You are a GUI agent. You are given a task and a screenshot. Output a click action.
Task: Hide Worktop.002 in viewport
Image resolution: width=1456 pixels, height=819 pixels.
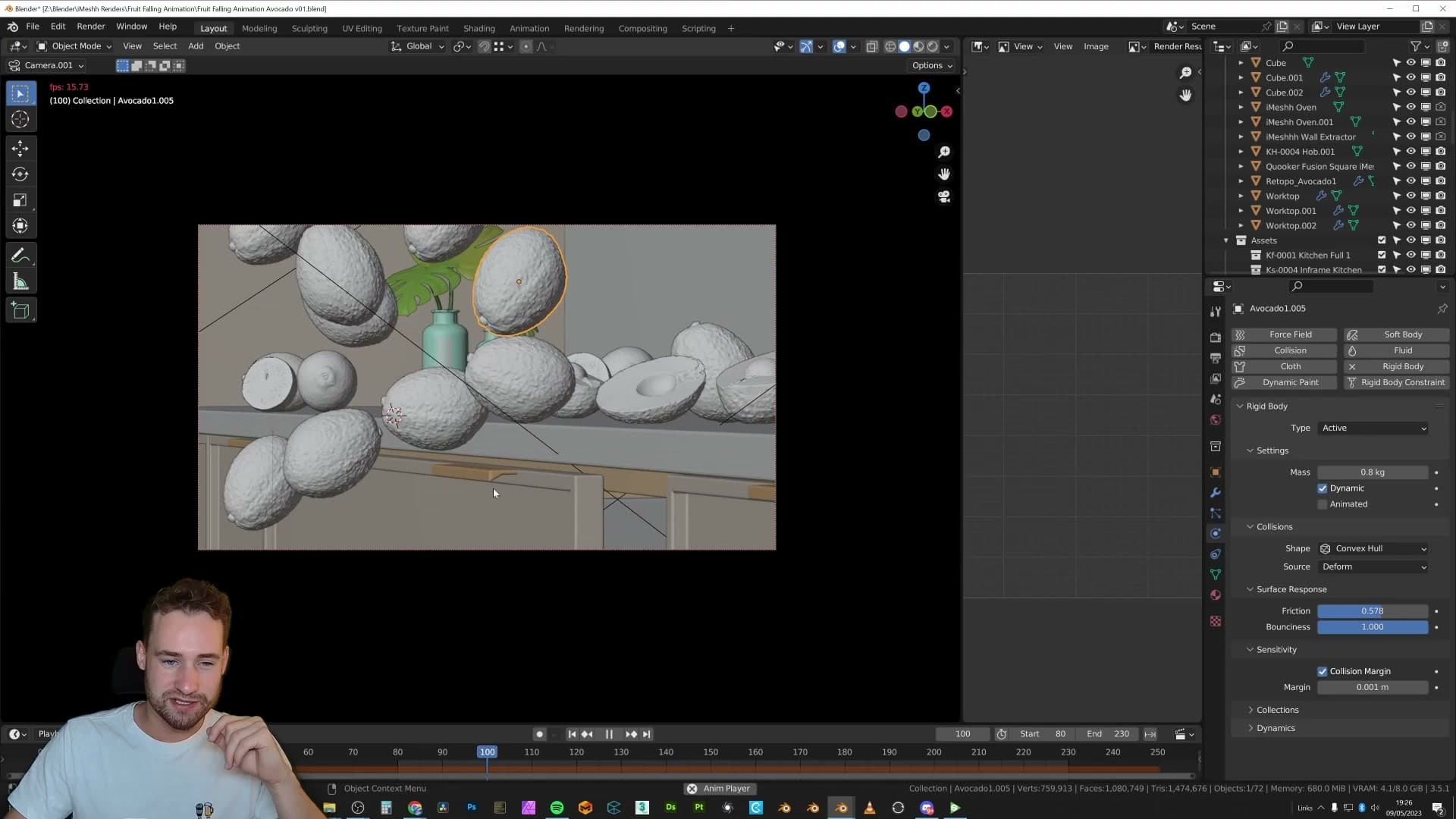tap(1410, 226)
